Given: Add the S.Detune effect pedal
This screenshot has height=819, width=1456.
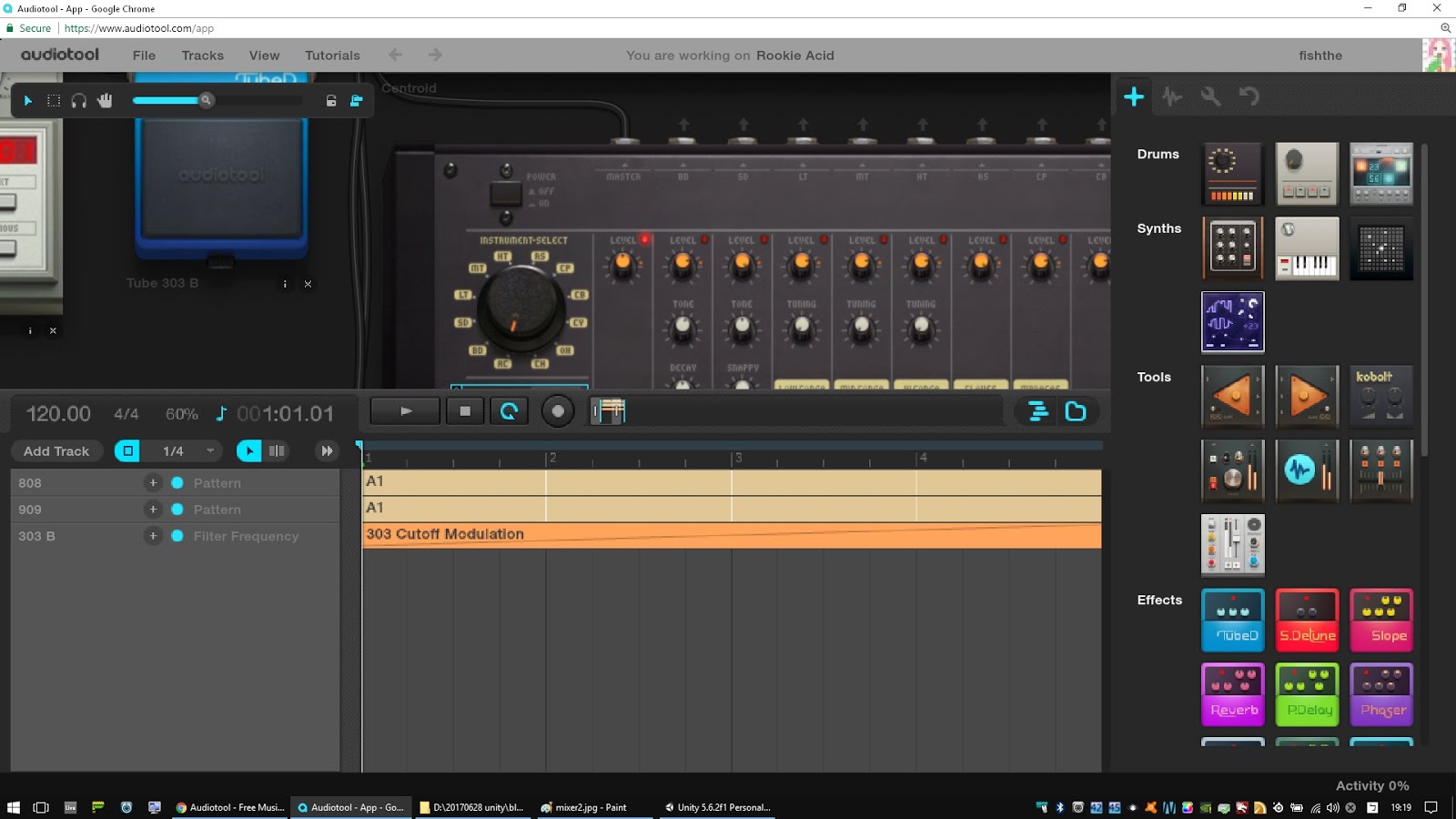Looking at the screenshot, I should (x=1307, y=620).
